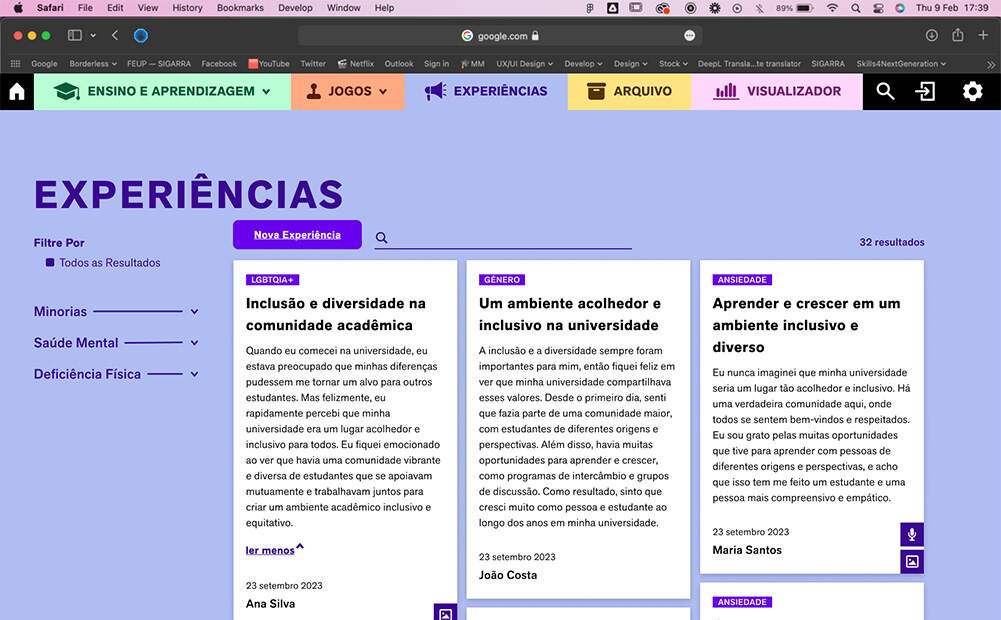Open the Bookmarks menu in menu bar

(240, 8)
